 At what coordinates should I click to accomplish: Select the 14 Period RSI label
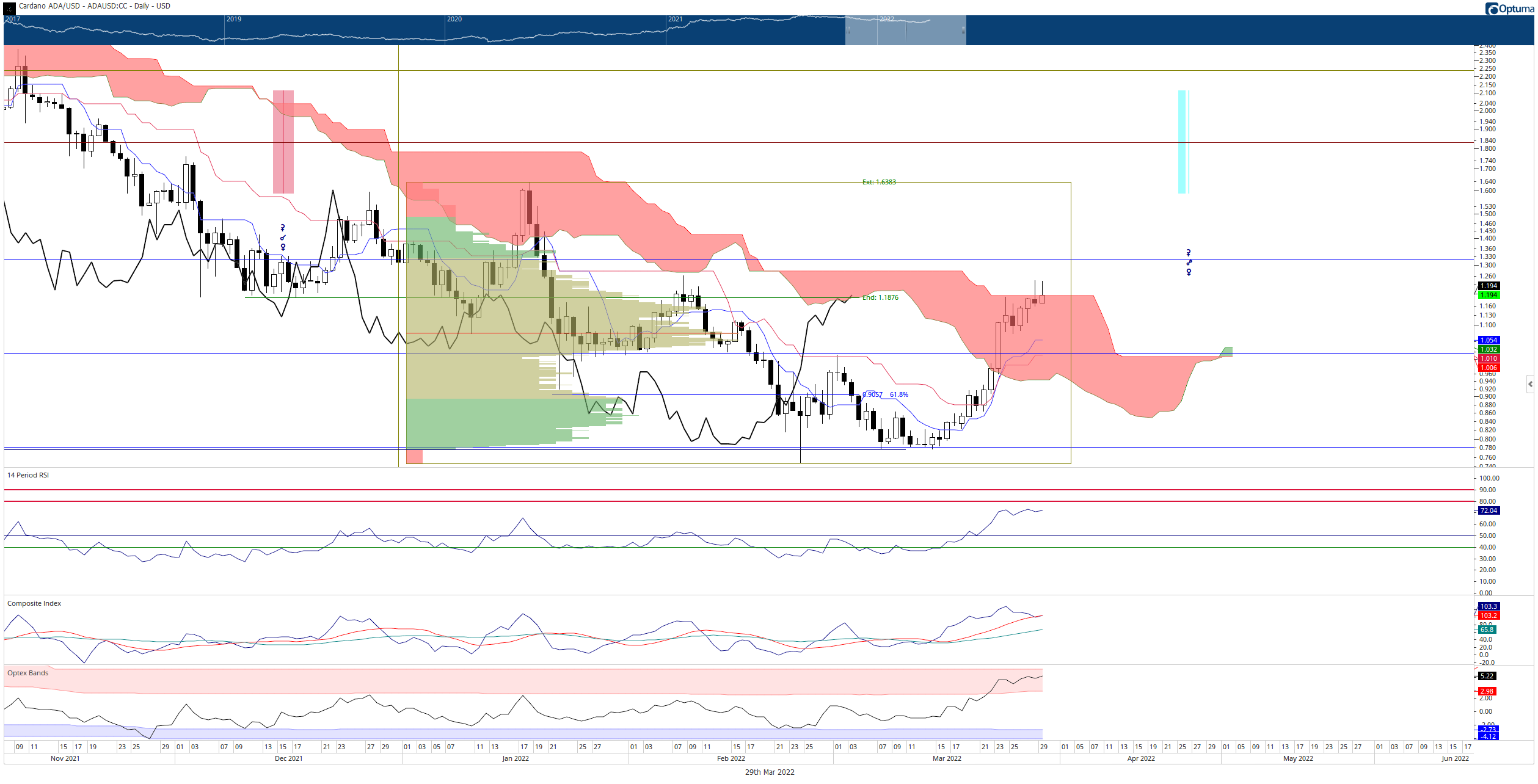(28, 475)
